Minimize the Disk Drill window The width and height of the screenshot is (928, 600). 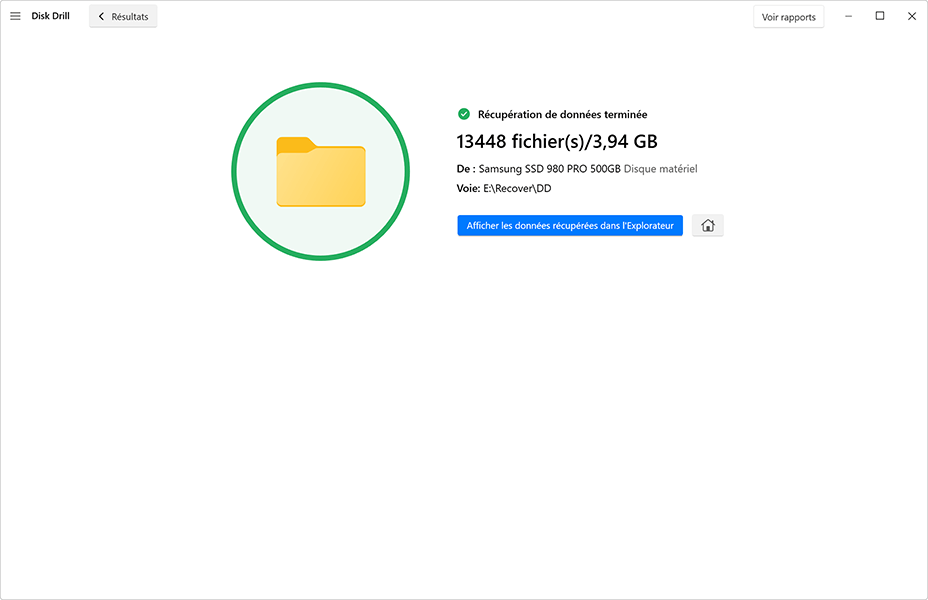pyautogui.click(x=848, y=16)
